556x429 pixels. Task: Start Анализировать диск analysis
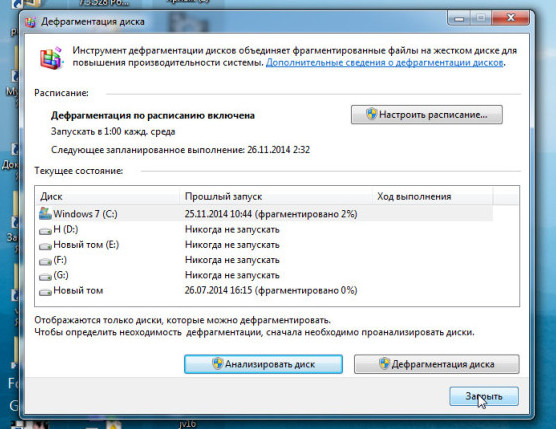pyautogui.click(x=263, y=364)
